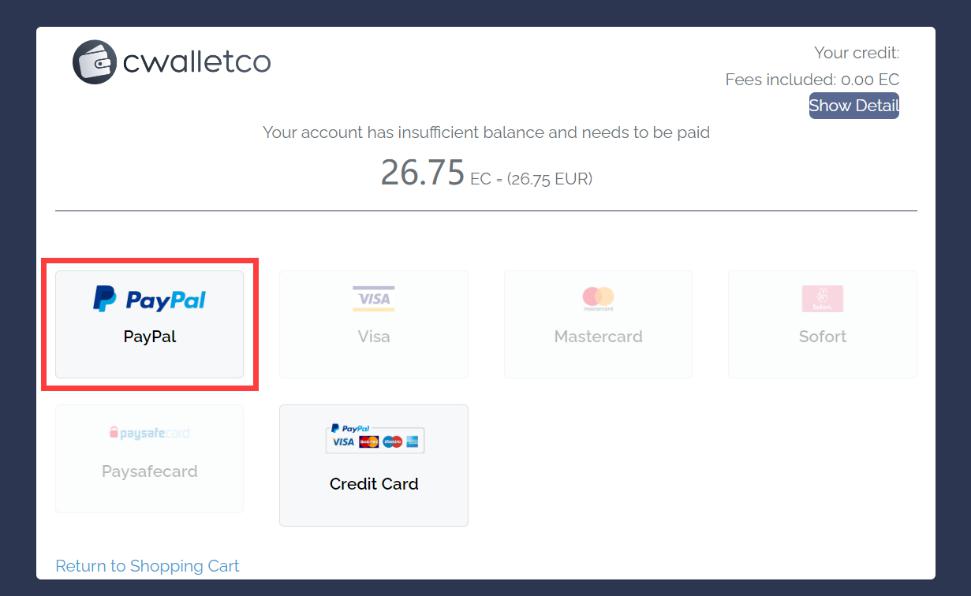
Task: Choose the Paysafecard payment label
Action: pyautogui.click(x=149, y=471)
